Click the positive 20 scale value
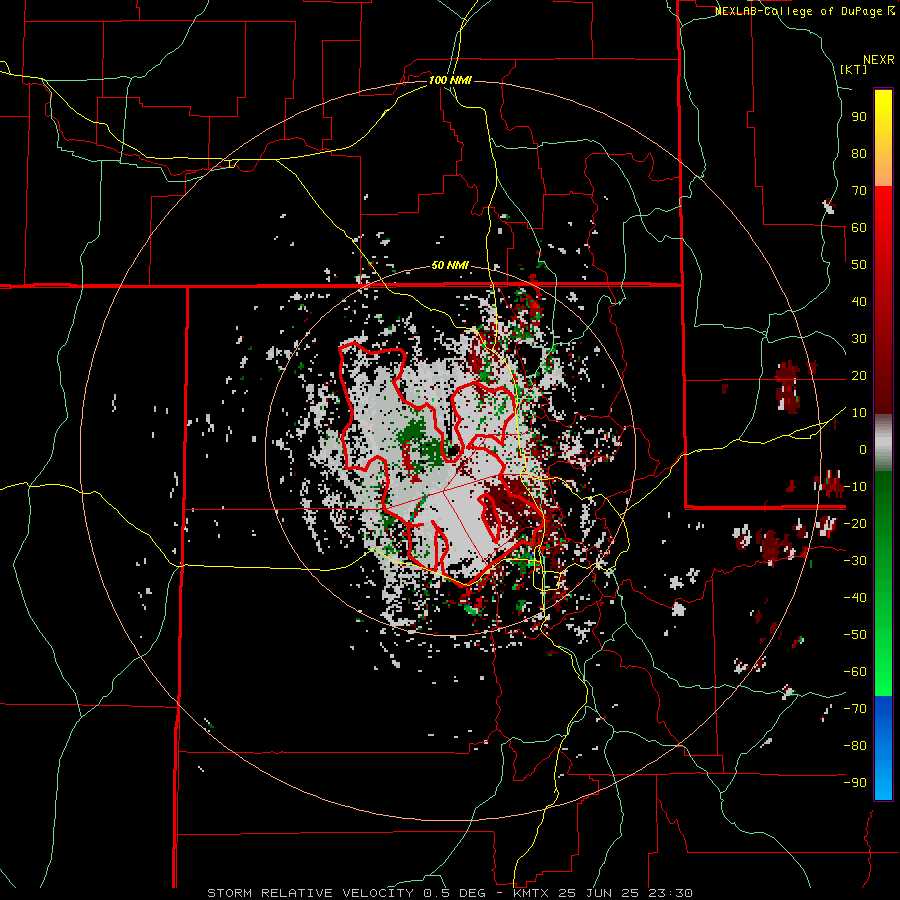 point(859,375)
